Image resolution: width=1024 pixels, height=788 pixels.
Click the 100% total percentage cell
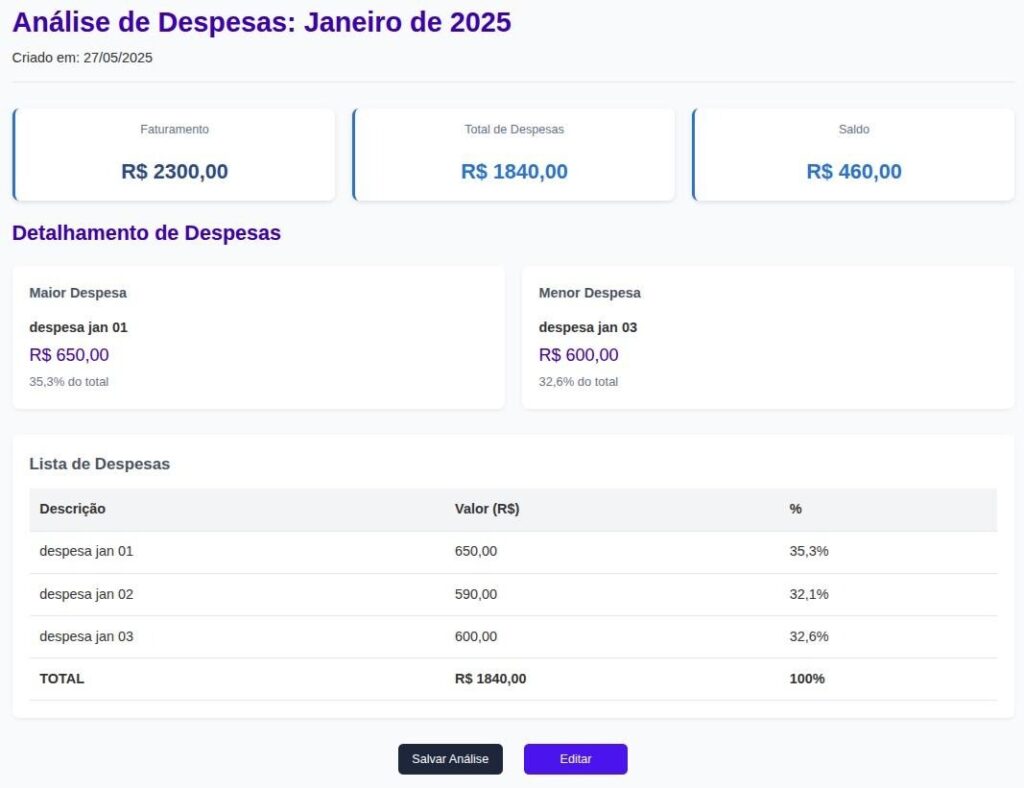point(807,679)
